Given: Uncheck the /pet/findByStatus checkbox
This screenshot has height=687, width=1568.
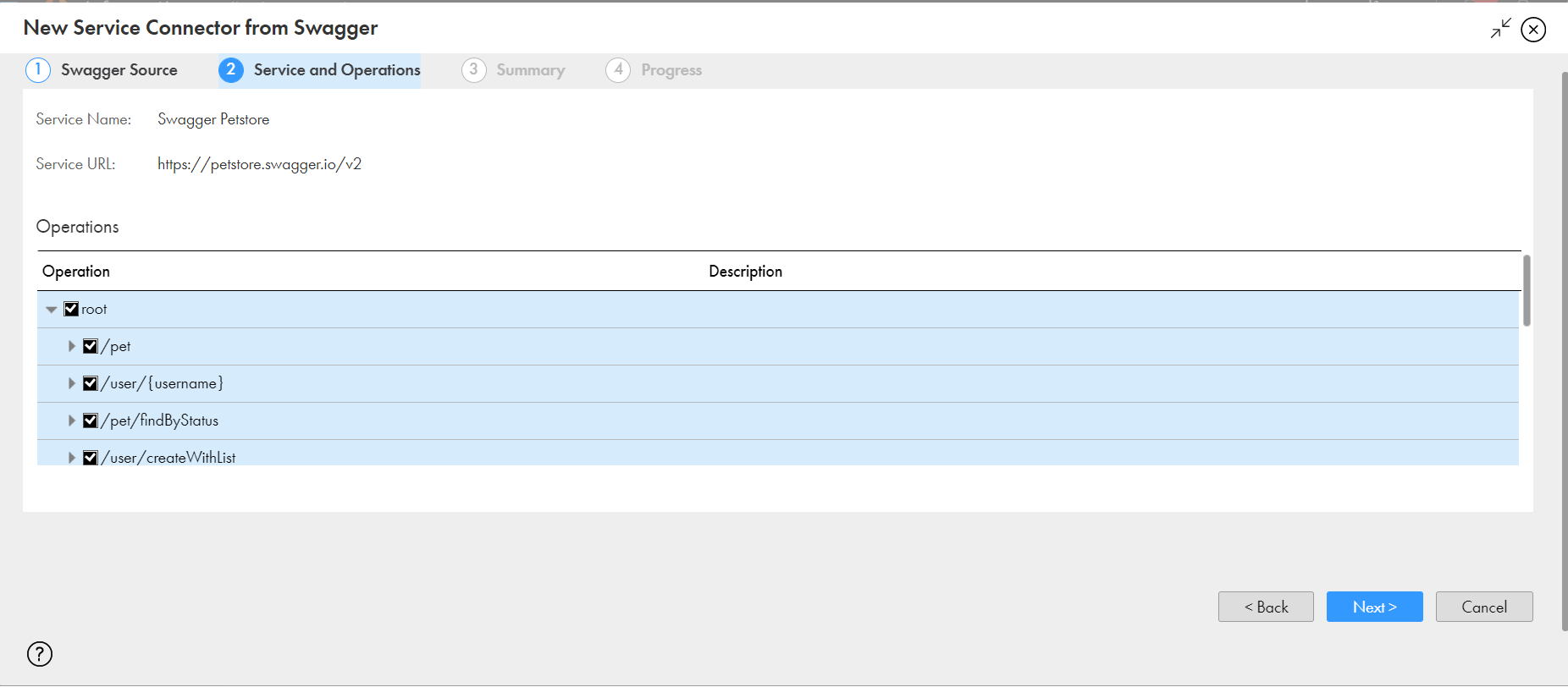Looking at the screenshot, I should (91, 420).
